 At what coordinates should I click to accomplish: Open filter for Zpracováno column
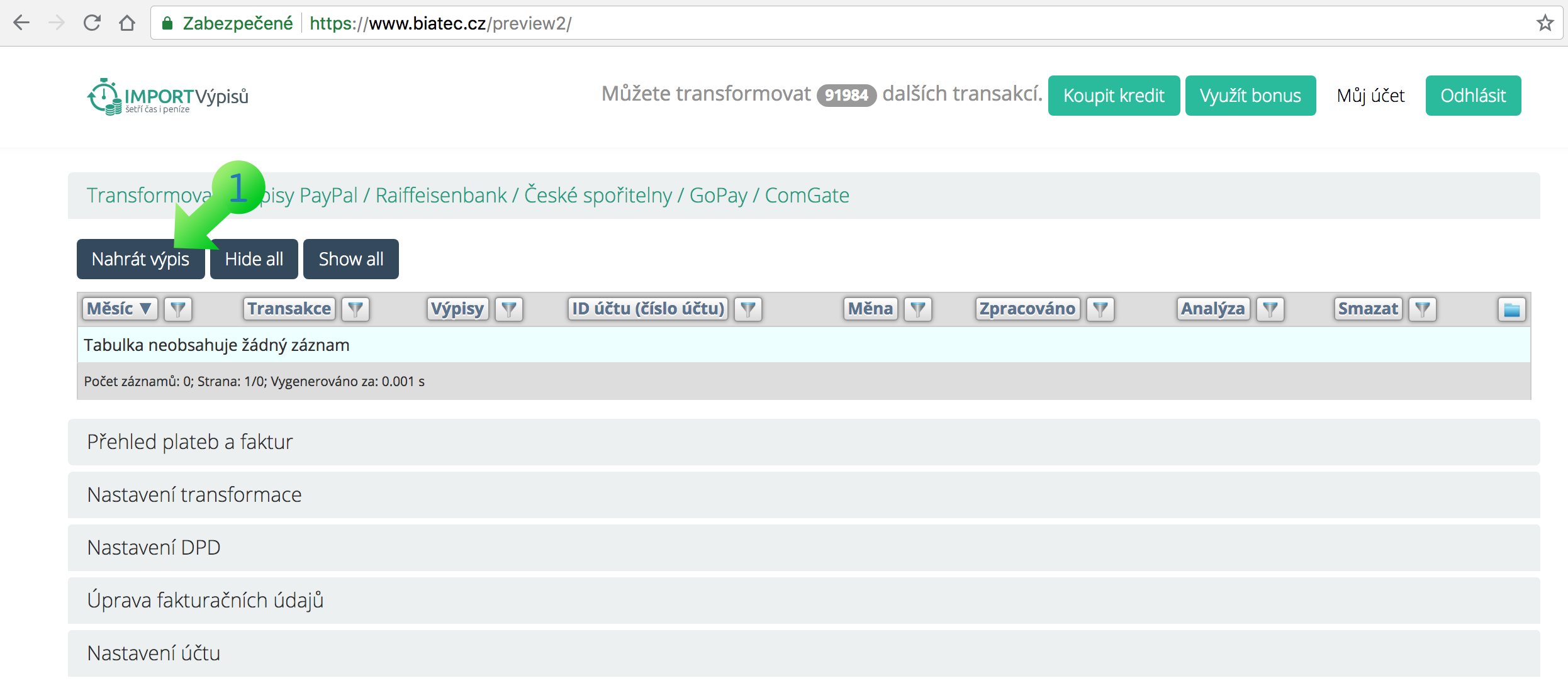coord(1100,309)
